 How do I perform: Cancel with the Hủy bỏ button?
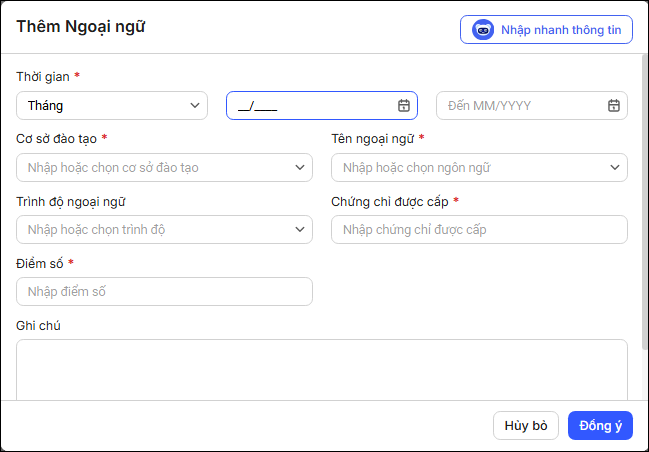coord(526,426)
